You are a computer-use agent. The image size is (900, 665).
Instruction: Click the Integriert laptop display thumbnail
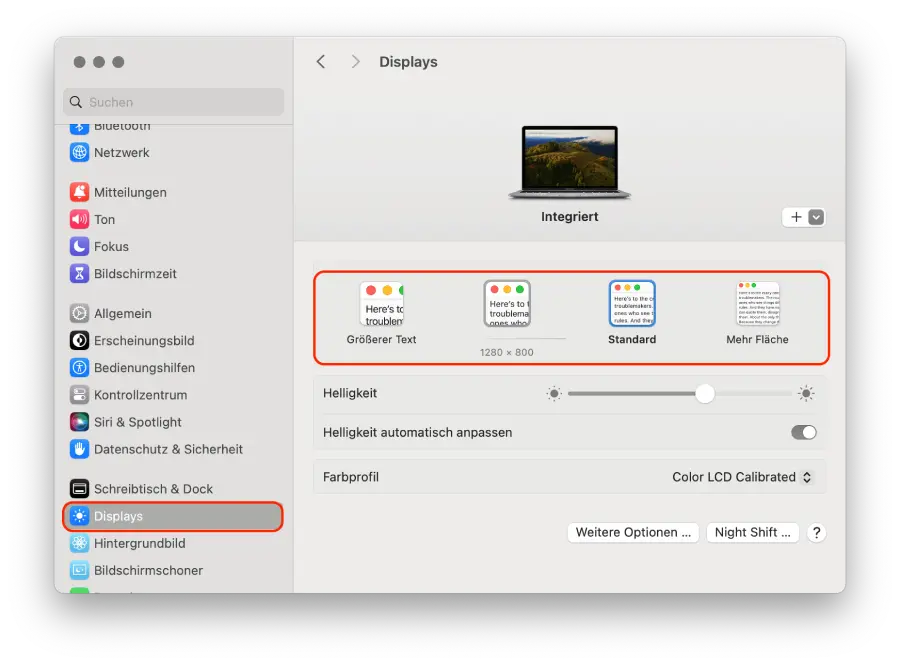[569, 162]
